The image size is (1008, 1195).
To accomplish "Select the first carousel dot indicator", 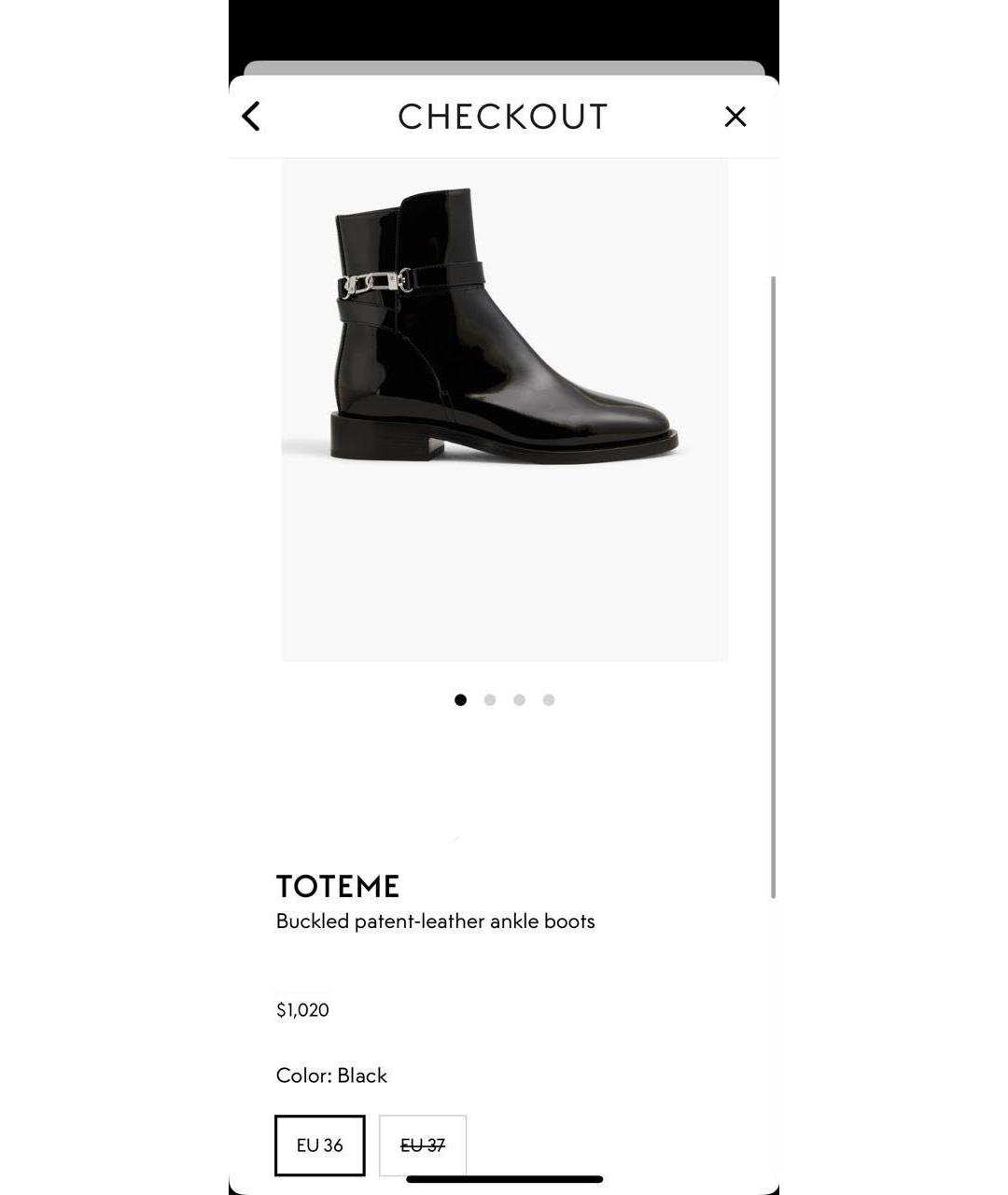I will tap(460, 700).
